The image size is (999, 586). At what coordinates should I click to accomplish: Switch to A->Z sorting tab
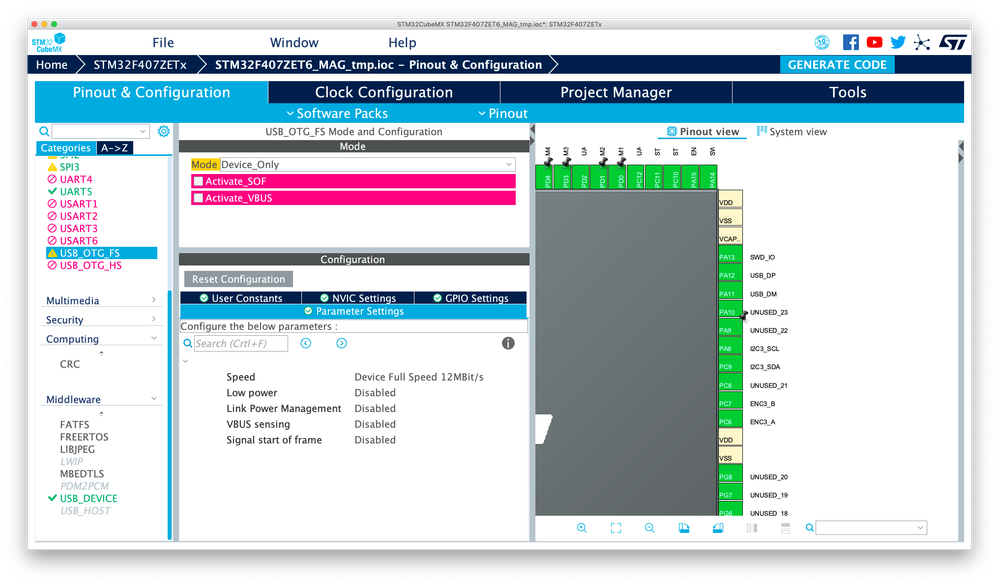(x=115, y=148)
